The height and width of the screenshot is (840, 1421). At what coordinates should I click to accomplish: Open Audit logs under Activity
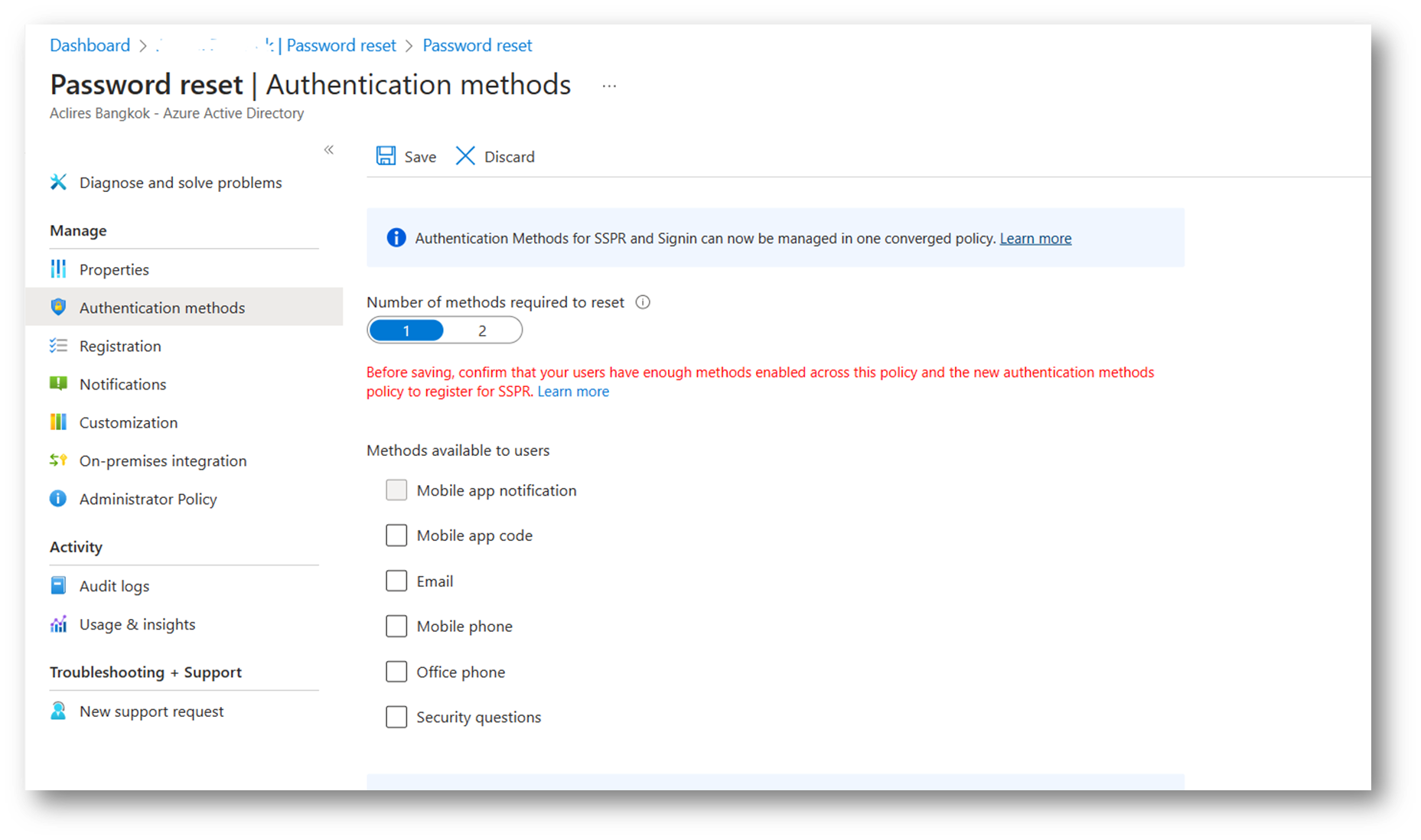pos(115,585)
